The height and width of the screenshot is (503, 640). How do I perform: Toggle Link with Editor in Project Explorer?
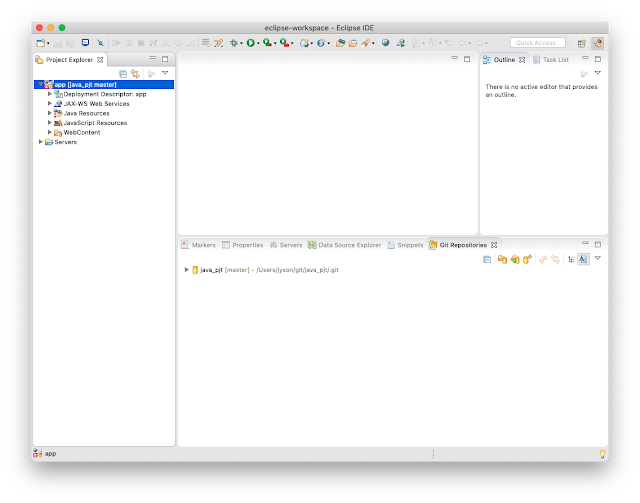pos(135,74)
